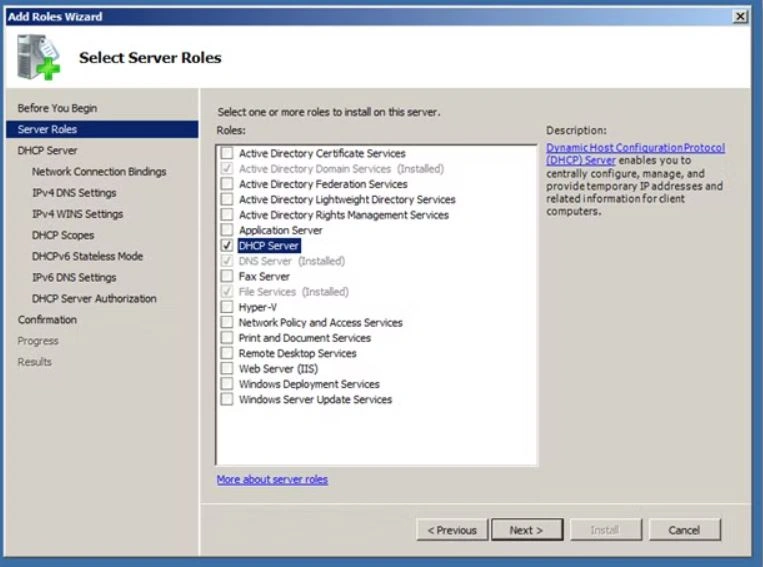The image size is (763, 567).
Task: Go to IPv4 DNS Settings step
Action: coord(74,193)
